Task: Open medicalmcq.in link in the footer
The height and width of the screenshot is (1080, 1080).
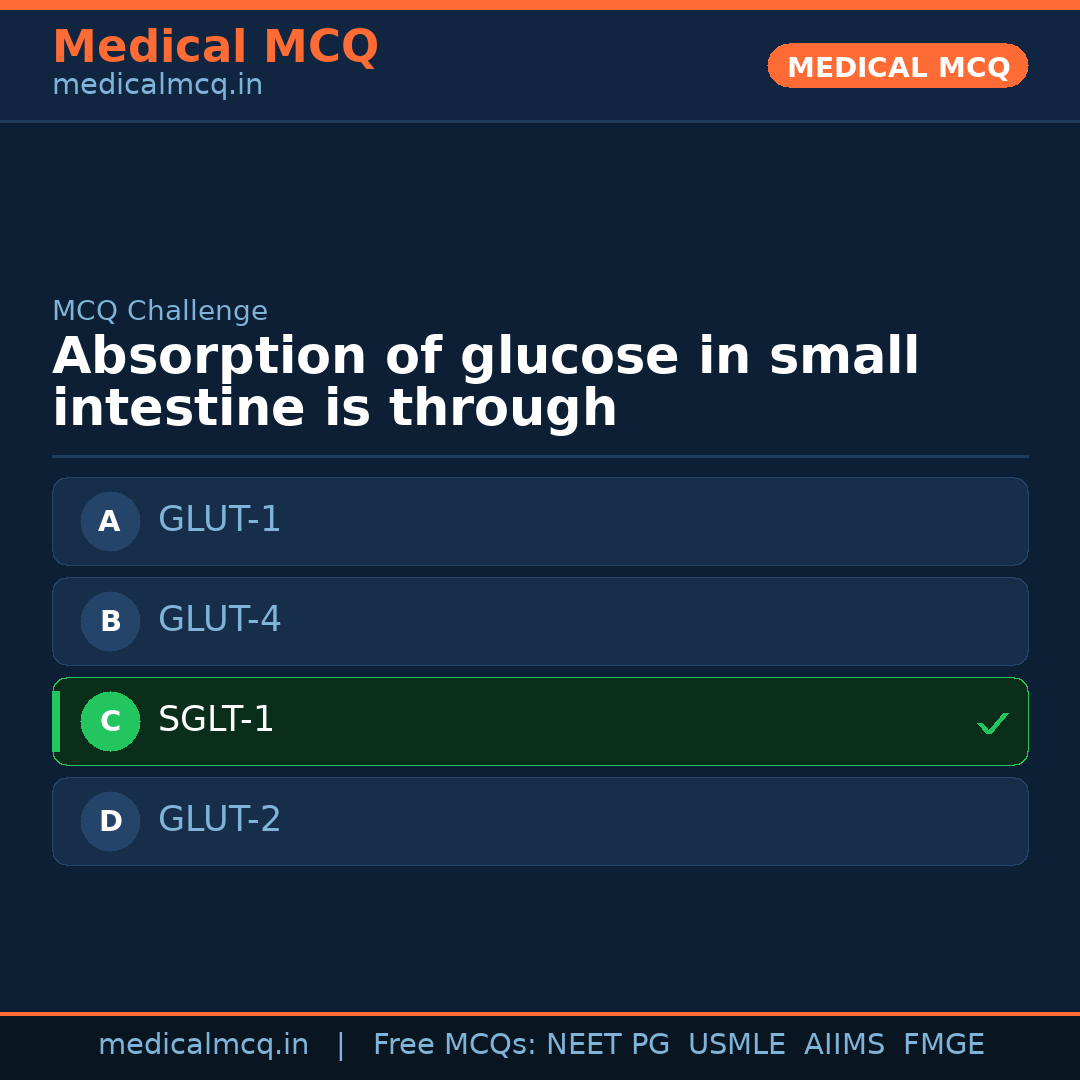Action: tap(203, 1045)
